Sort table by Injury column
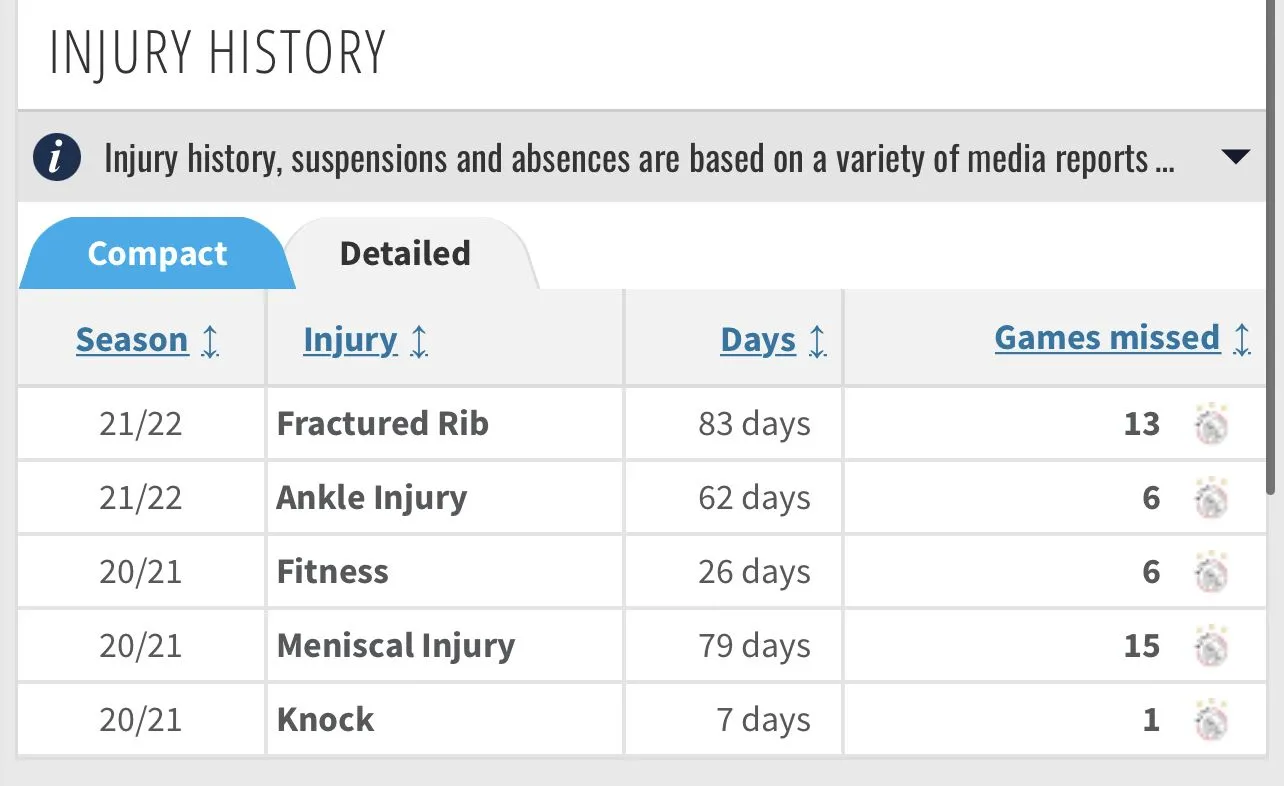 pyautogui.click(x=350, y=340)
